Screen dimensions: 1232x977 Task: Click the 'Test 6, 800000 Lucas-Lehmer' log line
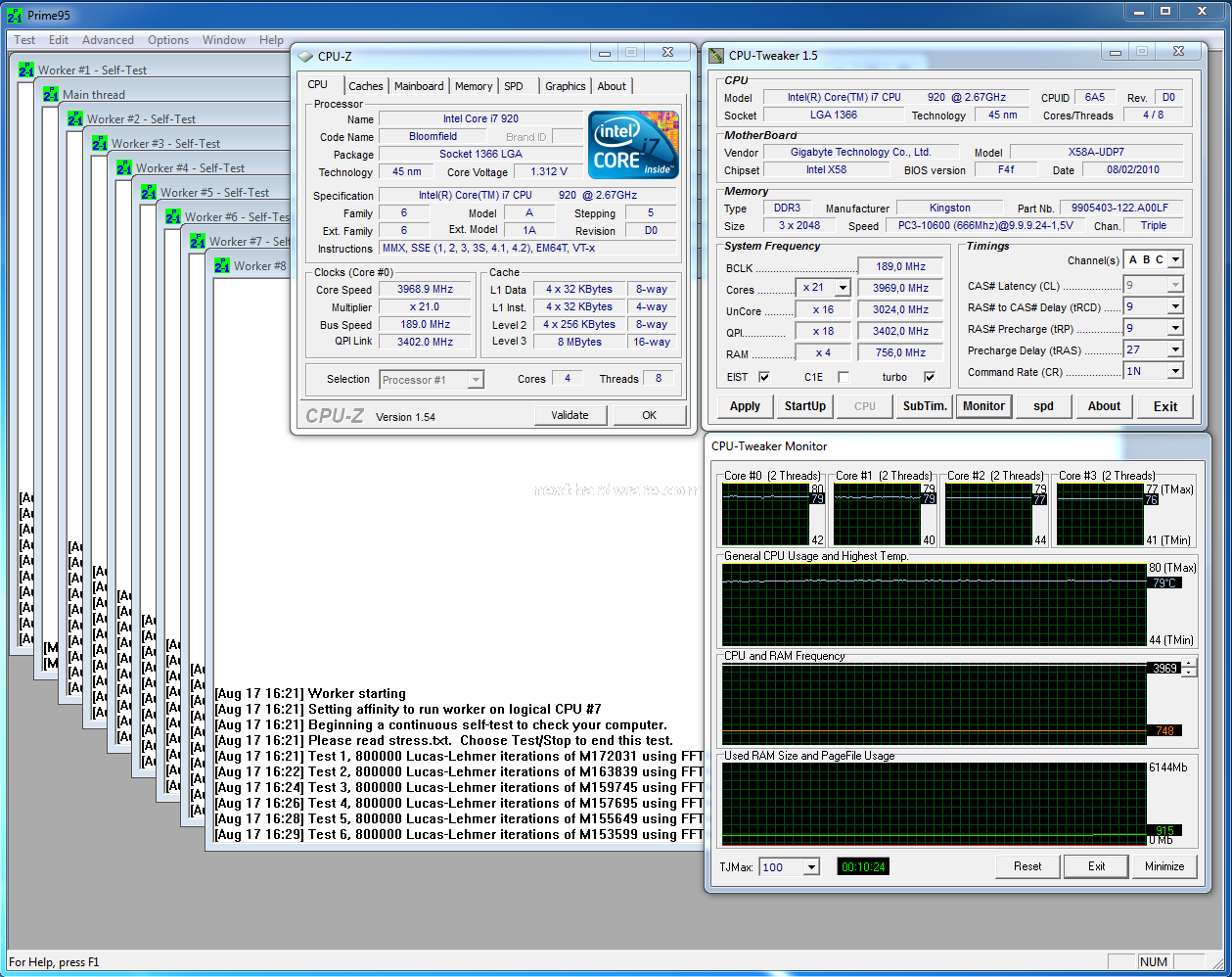457,834
